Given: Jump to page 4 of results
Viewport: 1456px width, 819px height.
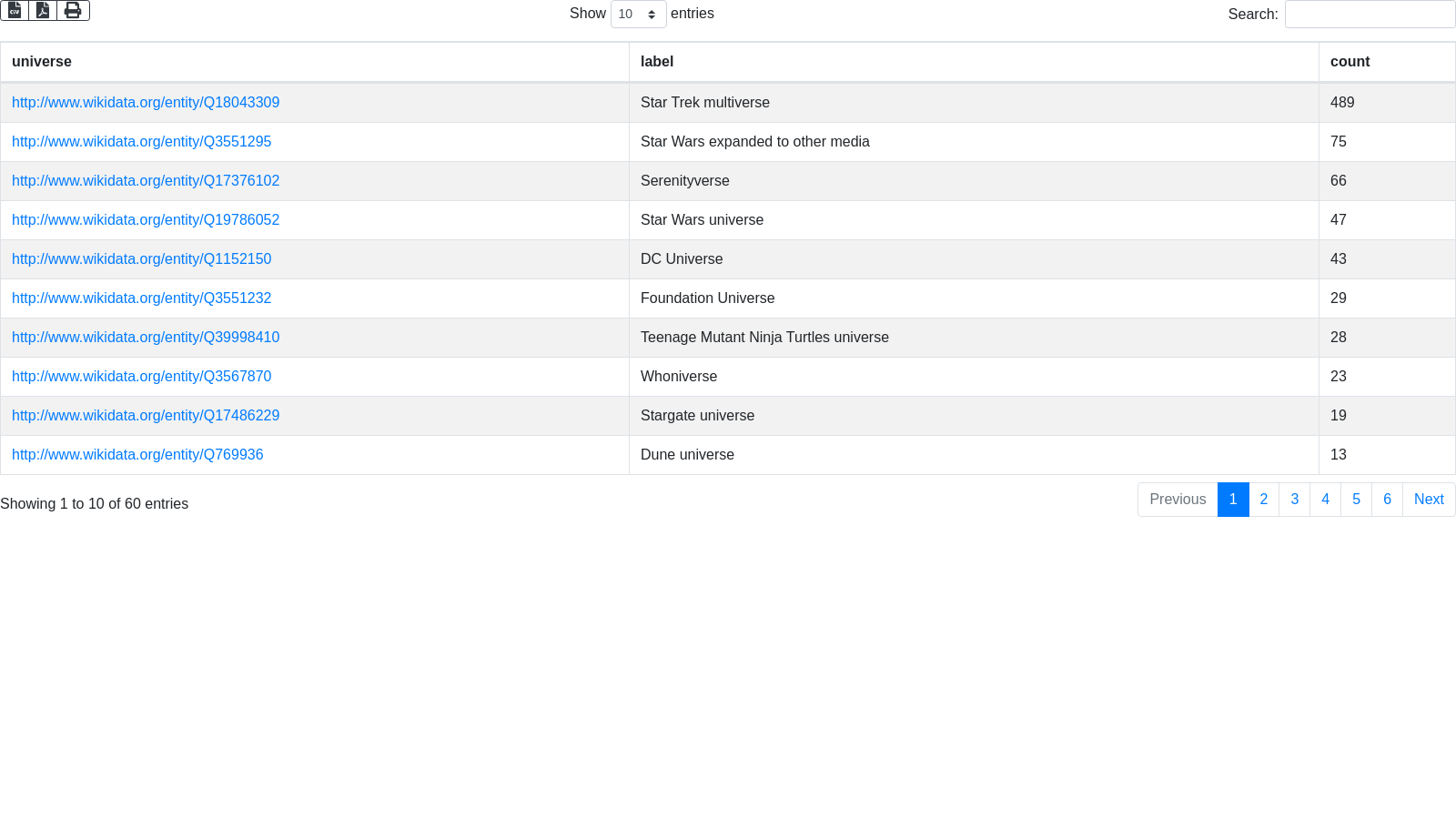Looking at the screenshot, I should point(1325,500).
